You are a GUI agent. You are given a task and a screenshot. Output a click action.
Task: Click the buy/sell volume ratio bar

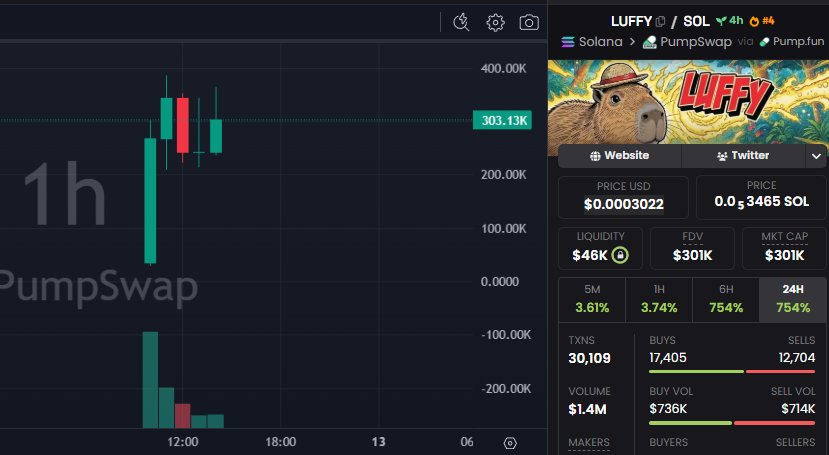click(x=732, y=423)
